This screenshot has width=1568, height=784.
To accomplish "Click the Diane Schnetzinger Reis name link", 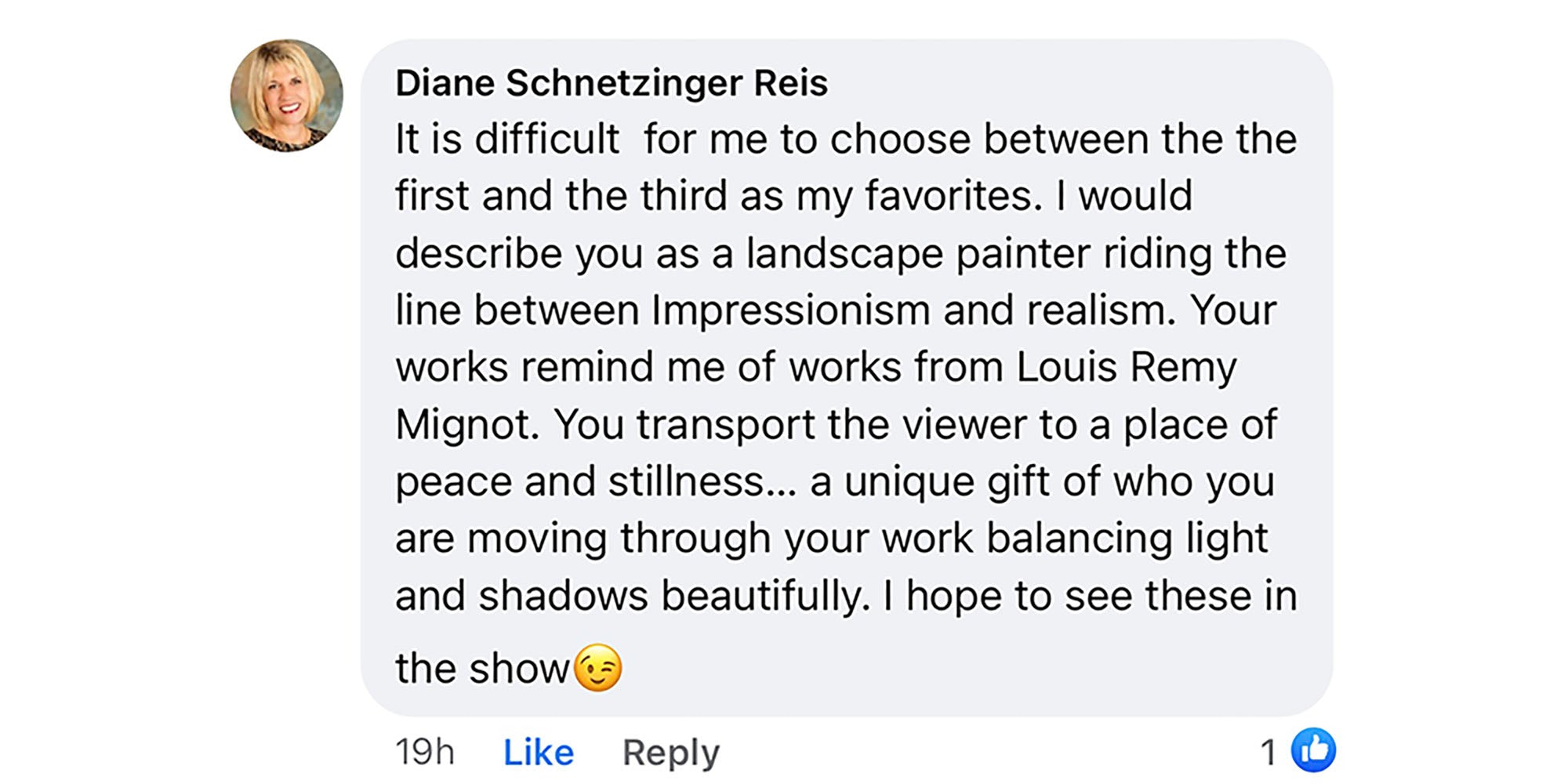I will [x=611, y=83].
